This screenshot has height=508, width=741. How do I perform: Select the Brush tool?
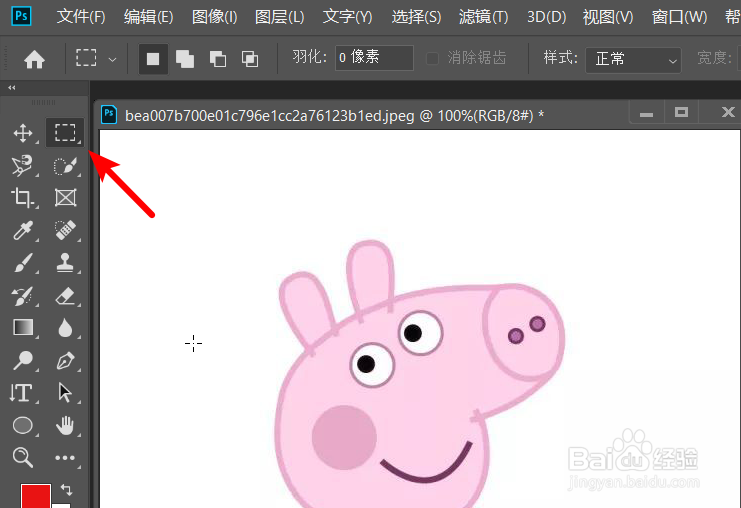22,262
